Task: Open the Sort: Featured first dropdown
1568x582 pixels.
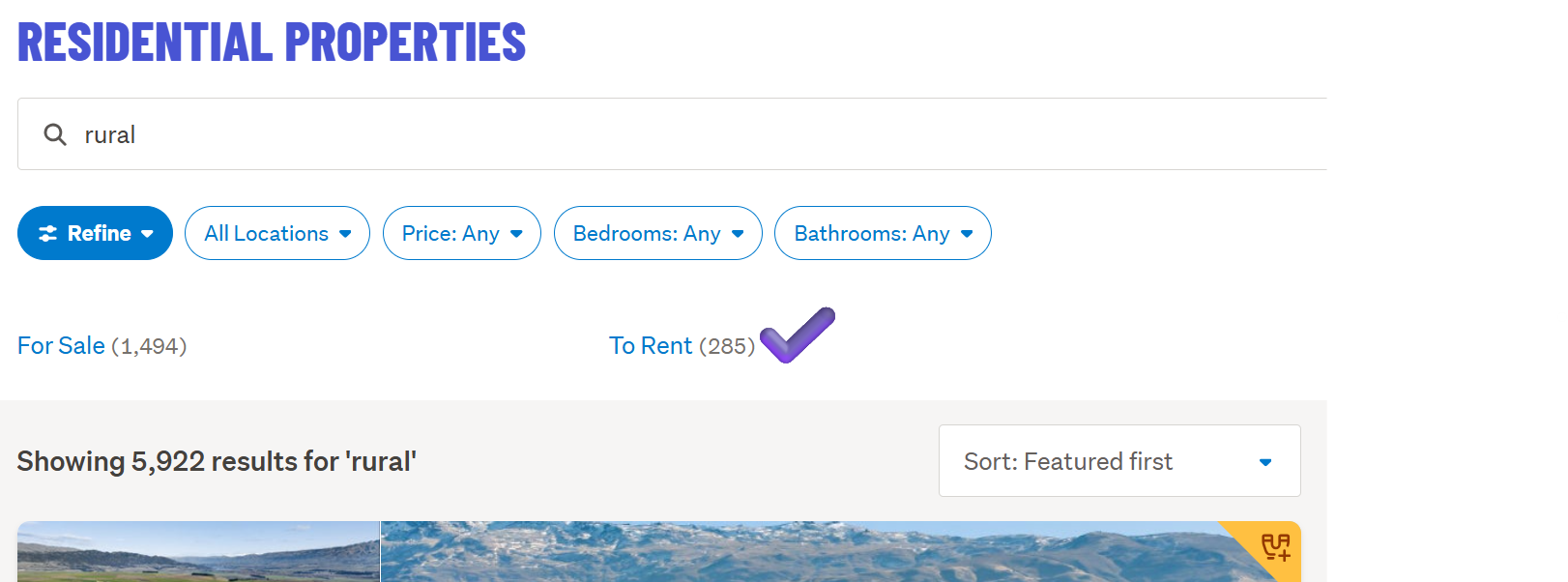Action: point(1118,461)
